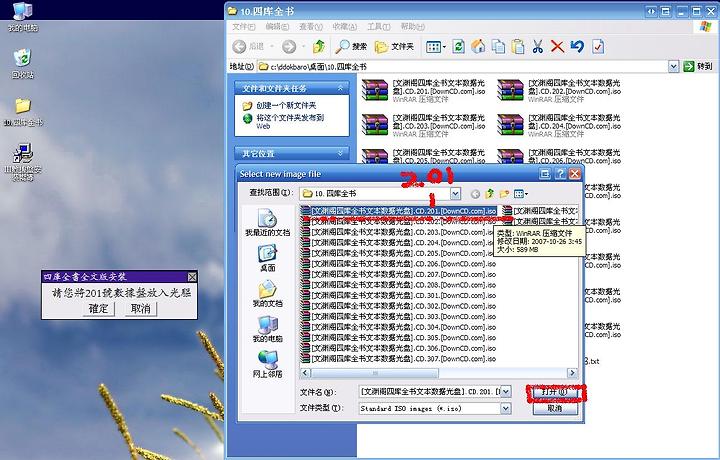
Task: Open My Computer desktop icon
Action: (x=22, y=17)
